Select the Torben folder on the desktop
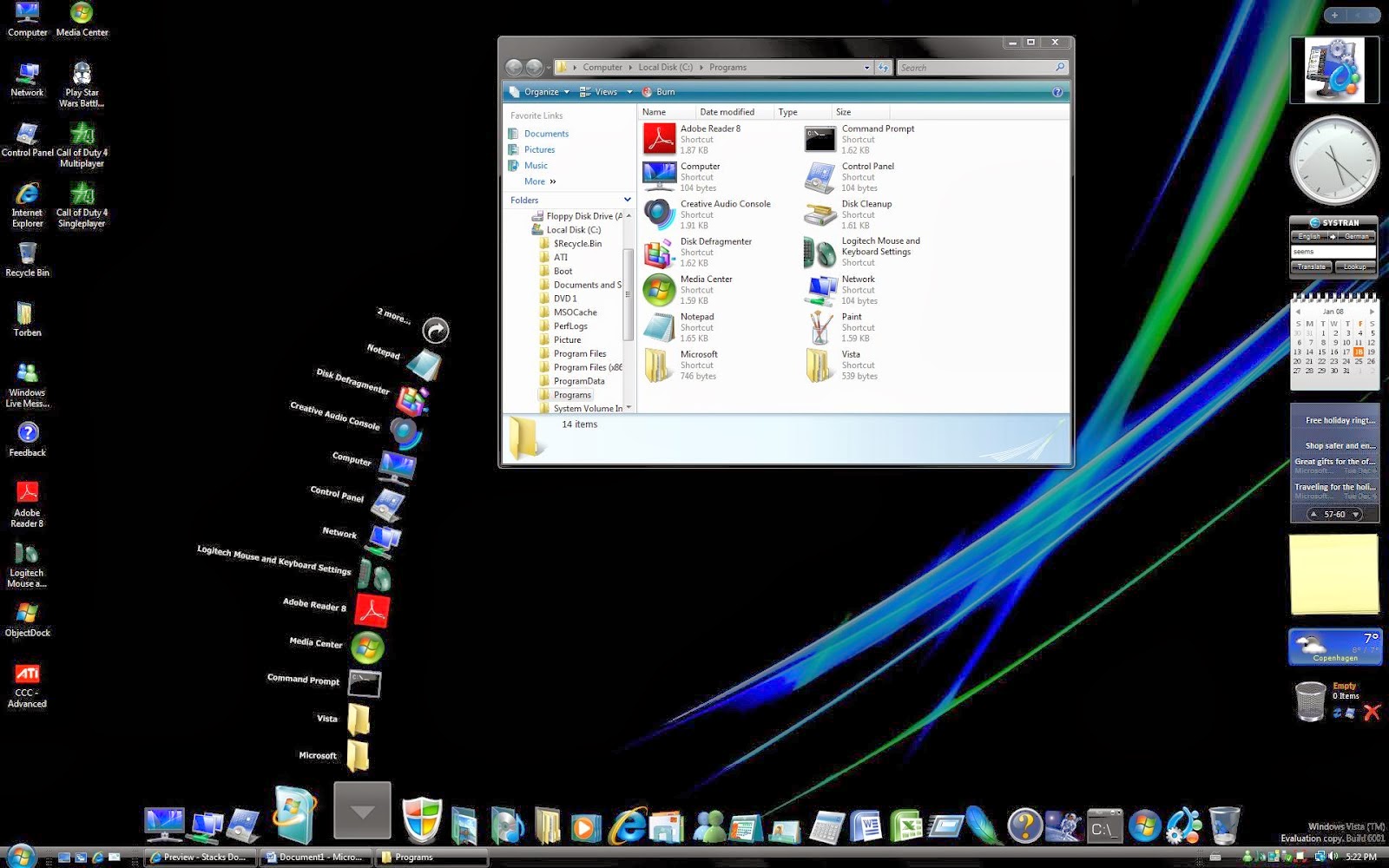The image size is (1389, 868). click(x=27, y=319)
